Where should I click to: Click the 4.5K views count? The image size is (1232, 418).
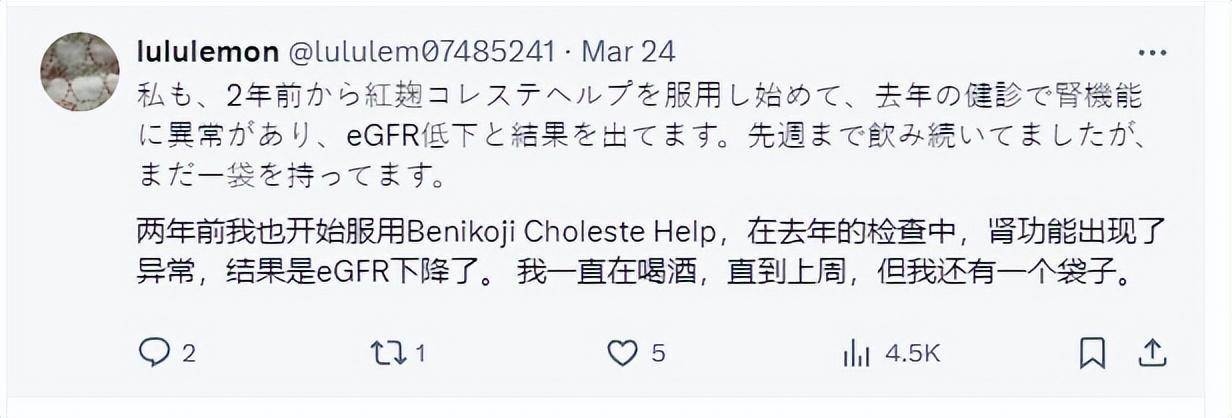[x=911, y=353]
